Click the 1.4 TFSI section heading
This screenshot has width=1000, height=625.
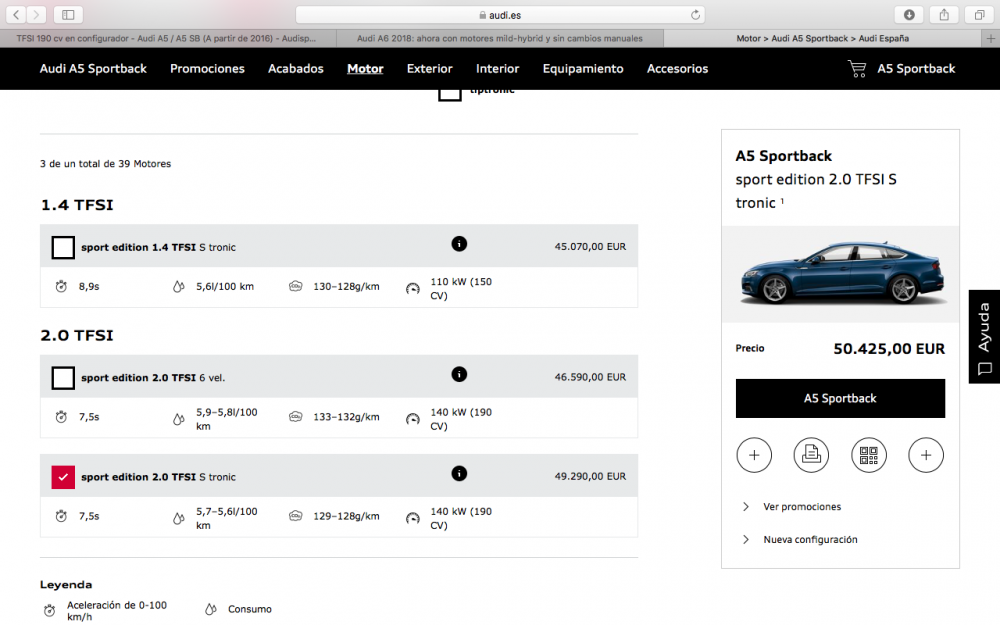tap(77, 205)
